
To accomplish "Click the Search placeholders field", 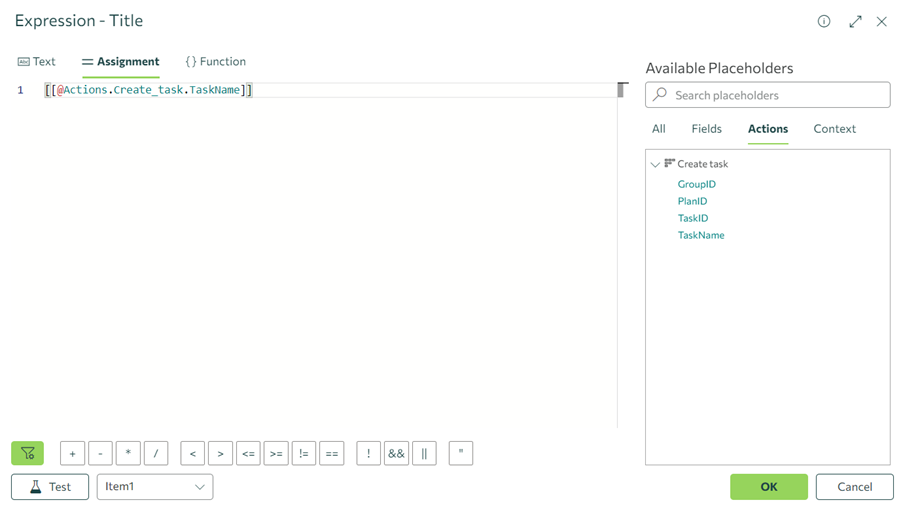I will point(768,95).
